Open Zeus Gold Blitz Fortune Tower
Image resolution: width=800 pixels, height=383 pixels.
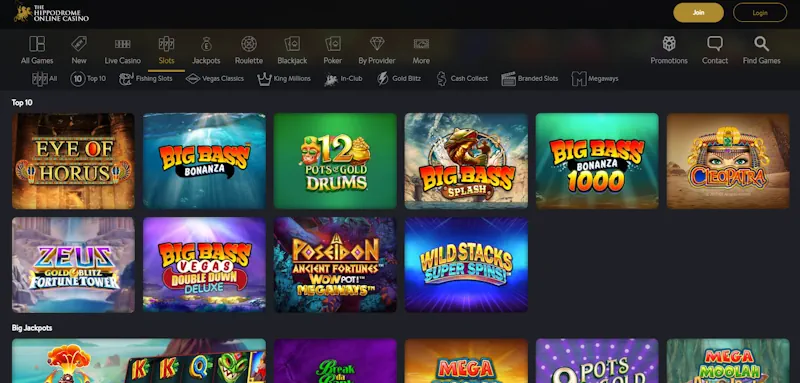click(73, 265)
